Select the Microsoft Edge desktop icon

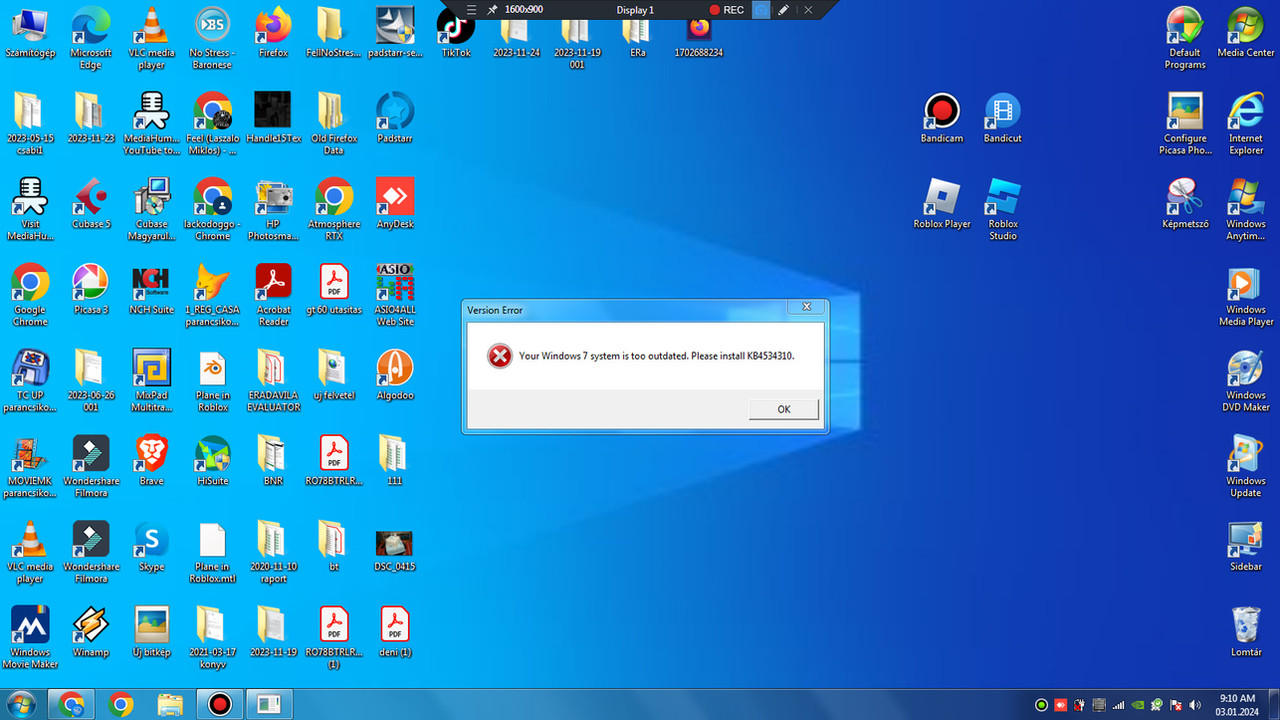pyautogui.click(x=90, y=39)
